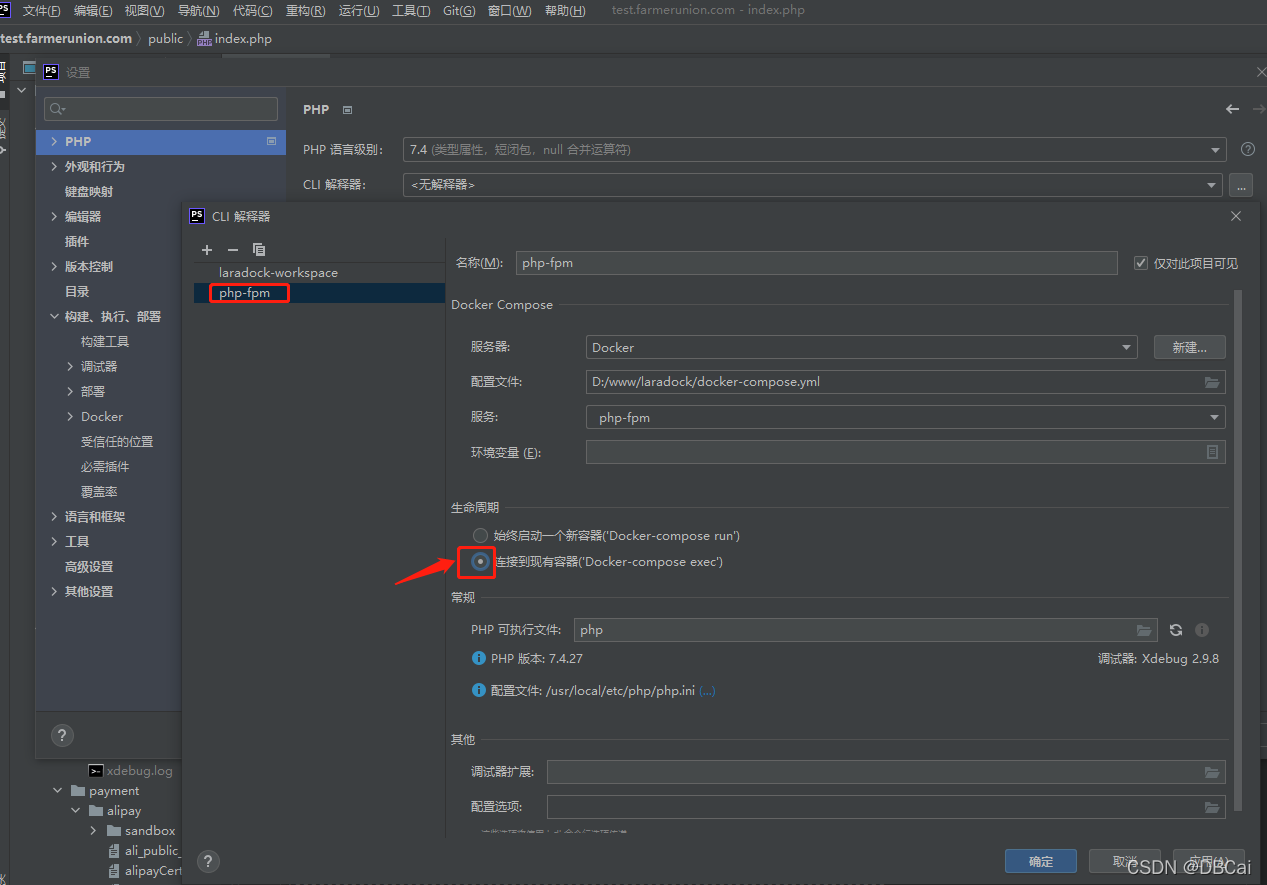
Task: Select the Keymap (键盘映射) settings item
Action: (x=89, y=192)
